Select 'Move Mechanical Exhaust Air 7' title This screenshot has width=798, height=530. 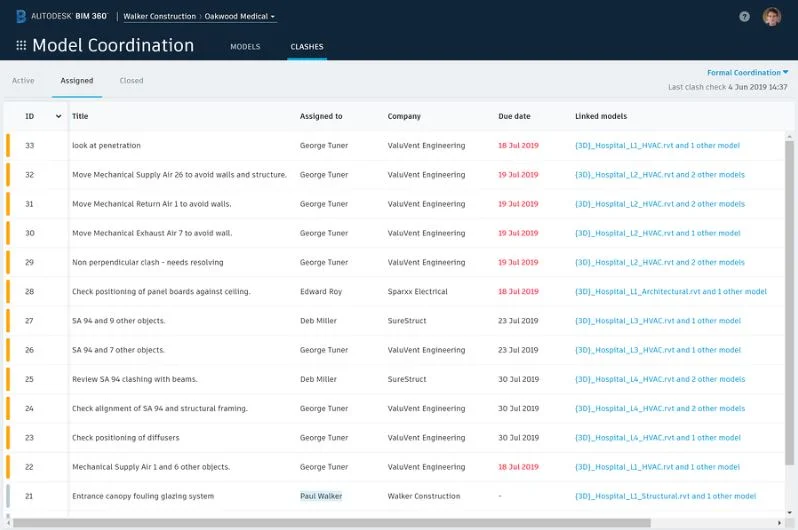pos(152,233)
